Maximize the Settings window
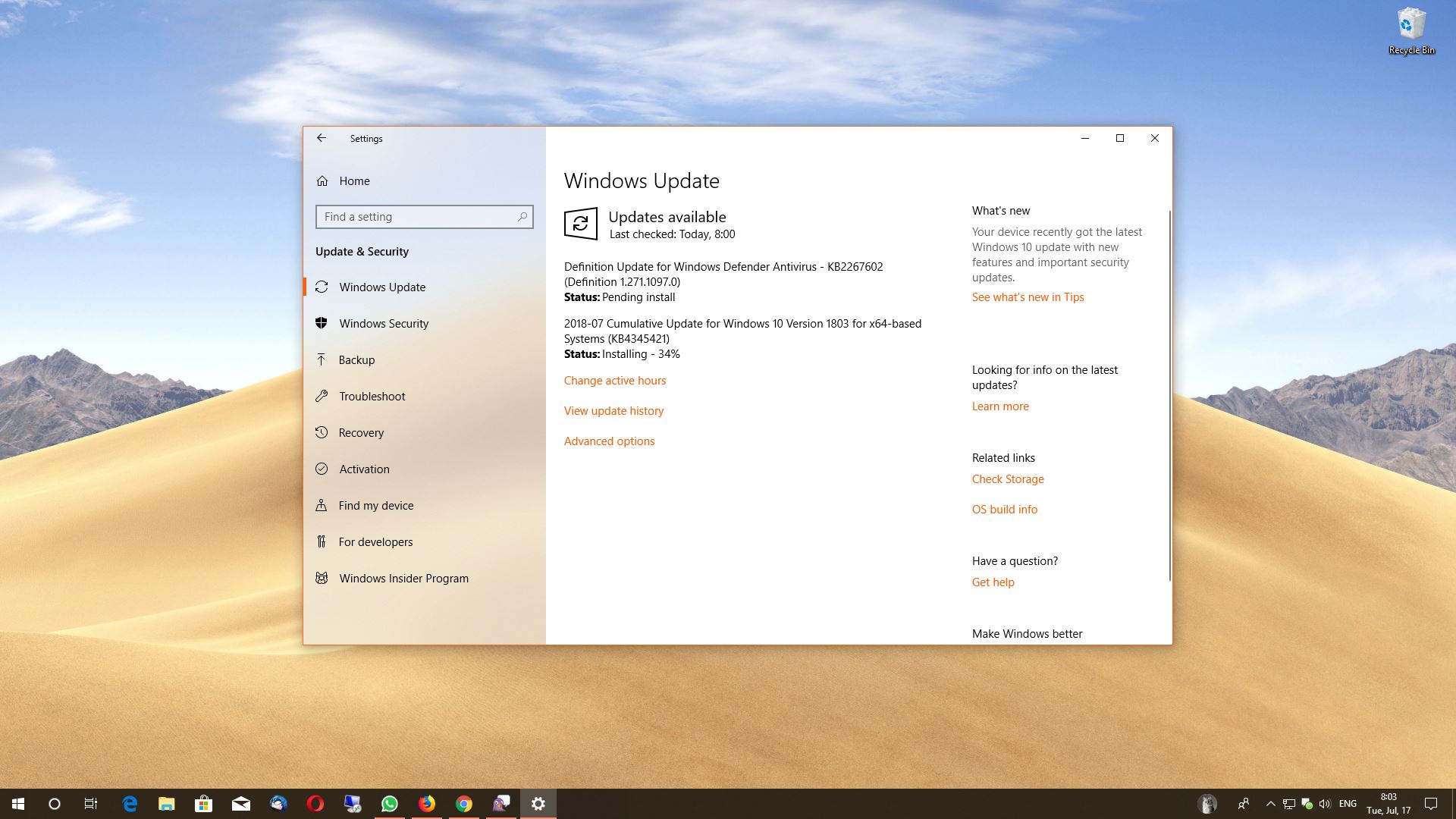The width and height of the screenshot is (1456, 819). [x=1120, y=138]
